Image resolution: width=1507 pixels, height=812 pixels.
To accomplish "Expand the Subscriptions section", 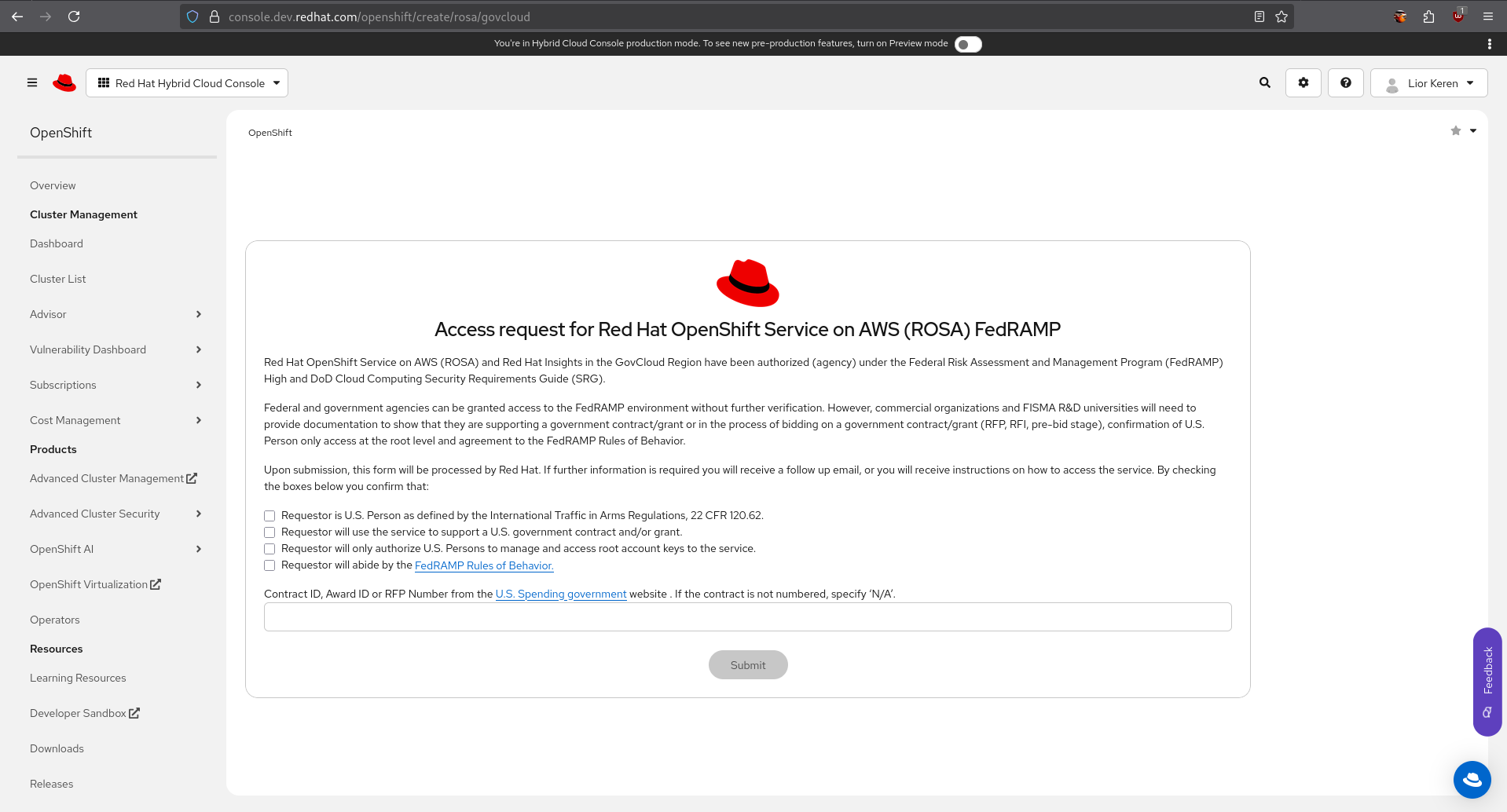I will 116,385.
